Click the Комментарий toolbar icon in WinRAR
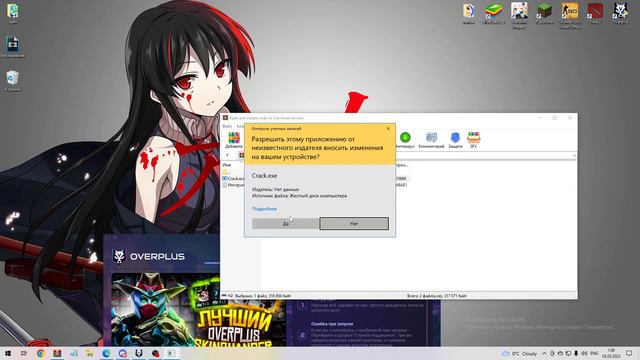The image size is (640, 360). point(431,140)
